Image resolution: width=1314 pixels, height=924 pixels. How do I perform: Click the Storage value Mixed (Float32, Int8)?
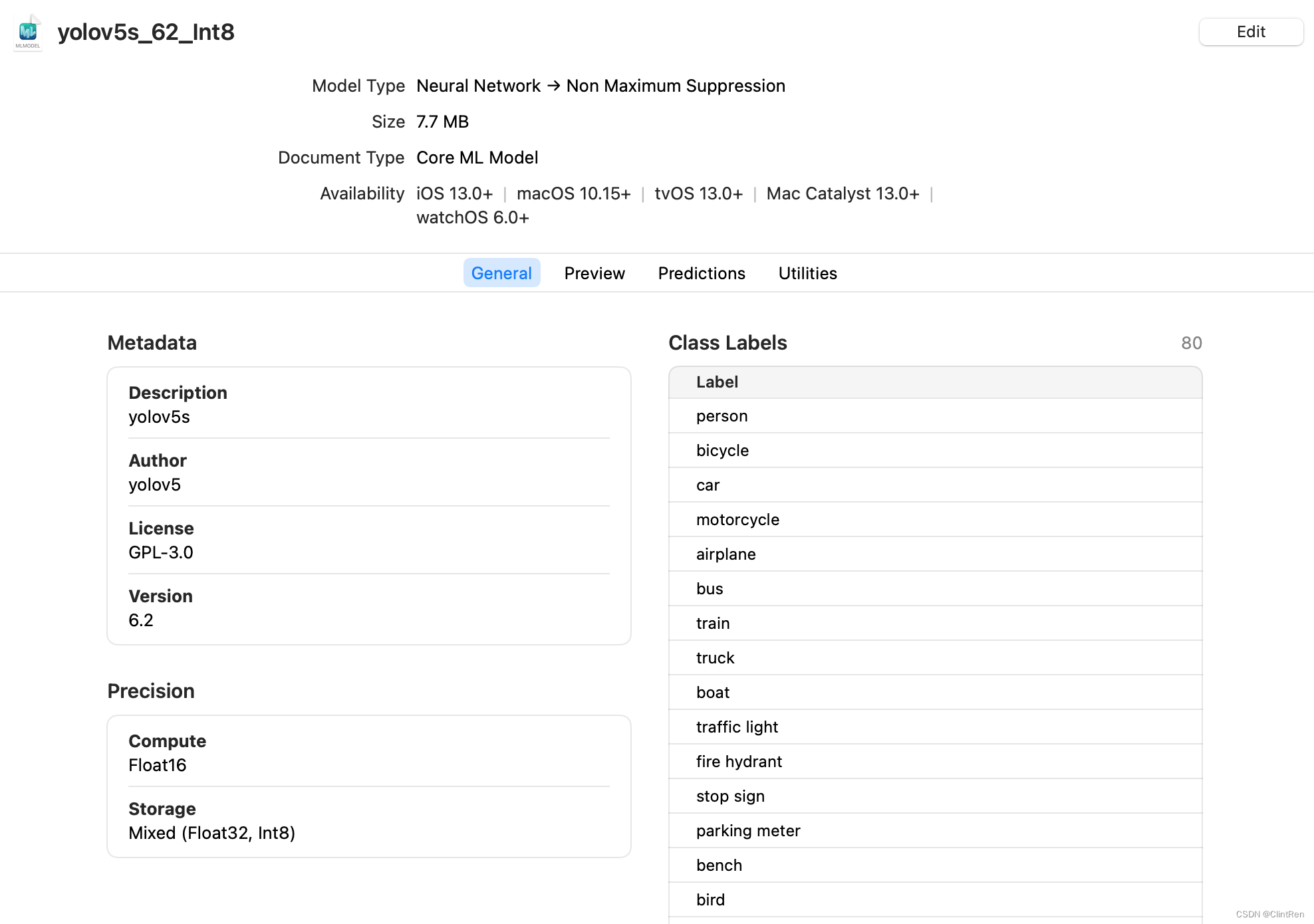pyautogui.click(x=211, y=833)
